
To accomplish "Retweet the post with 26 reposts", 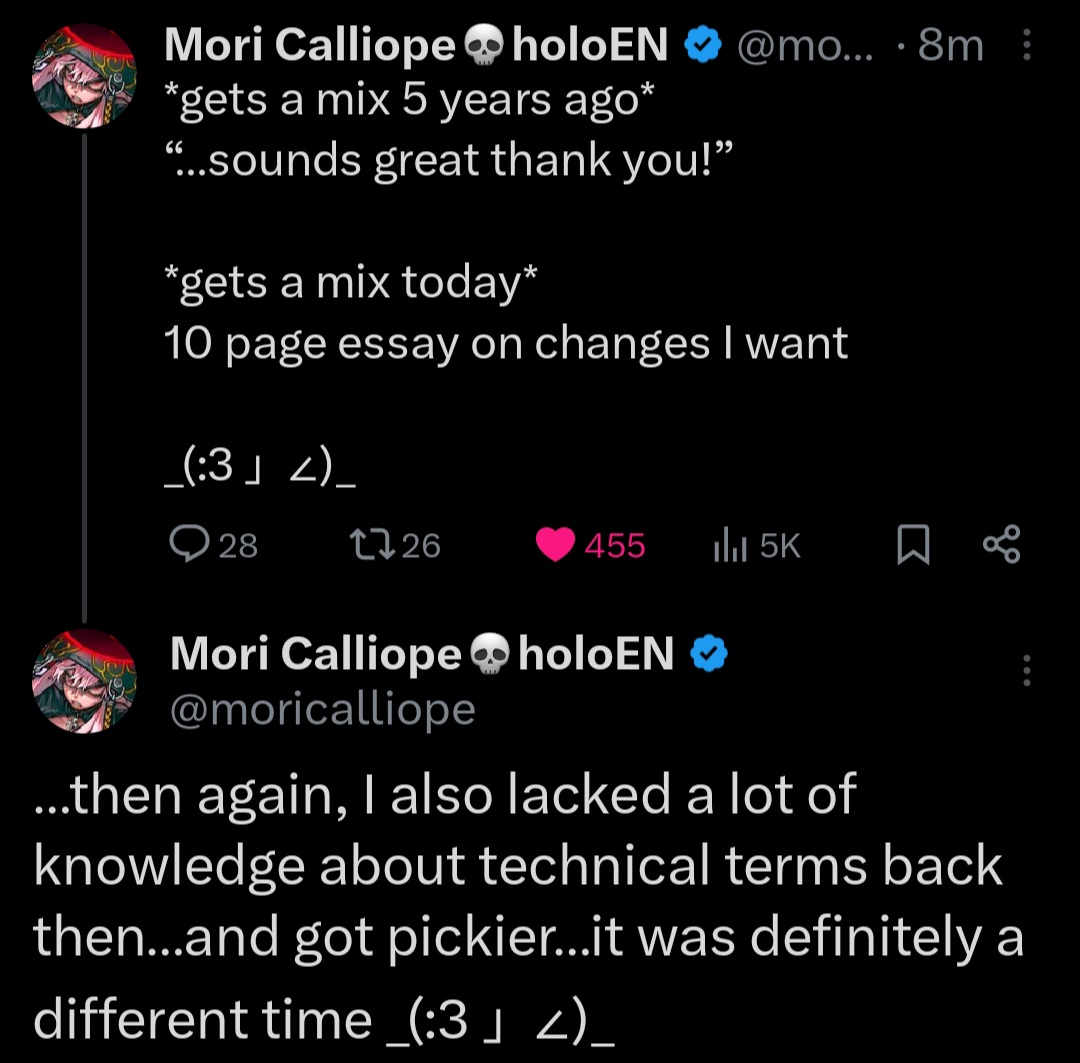I will coord(360,545).
